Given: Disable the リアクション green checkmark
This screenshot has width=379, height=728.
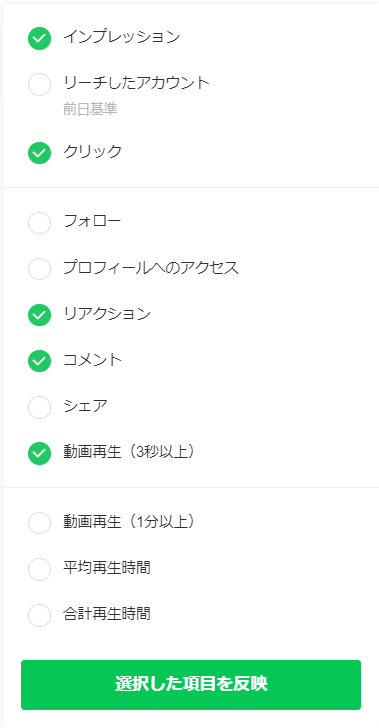Looking at the screenshot, I should click(x=39, y=315).
